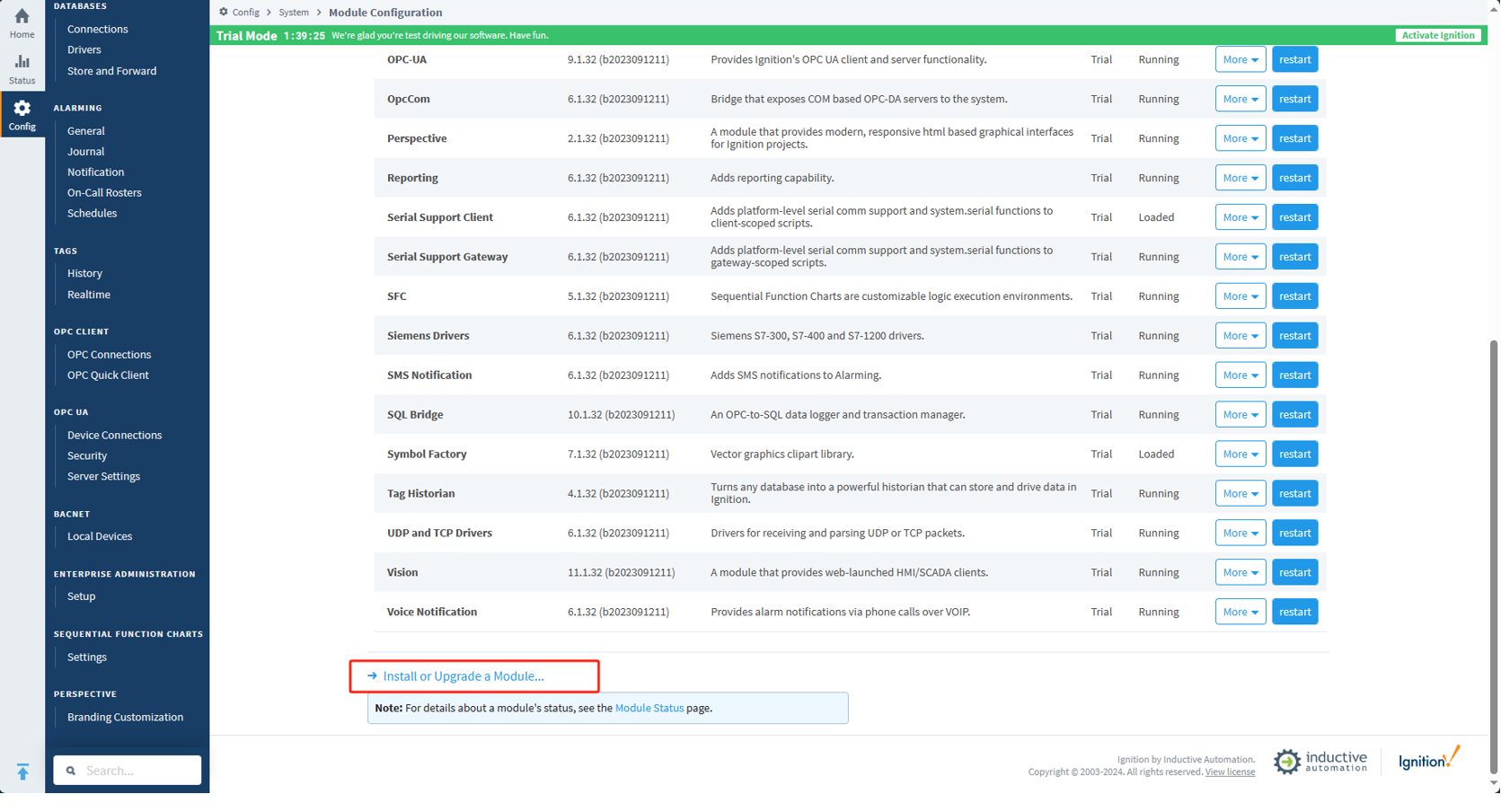Open the More dropdown for SMS Notification
Screen dimensions: 1501x812
(x=1240, y=375)
